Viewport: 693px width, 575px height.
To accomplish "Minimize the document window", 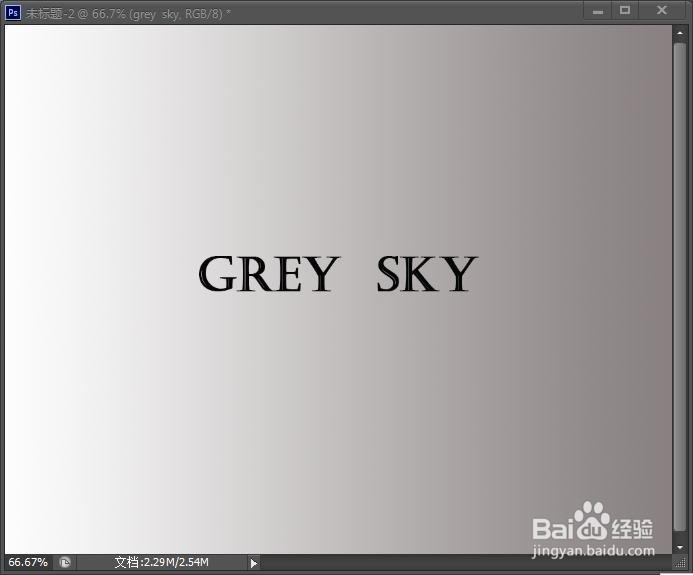I will point(598,11).
